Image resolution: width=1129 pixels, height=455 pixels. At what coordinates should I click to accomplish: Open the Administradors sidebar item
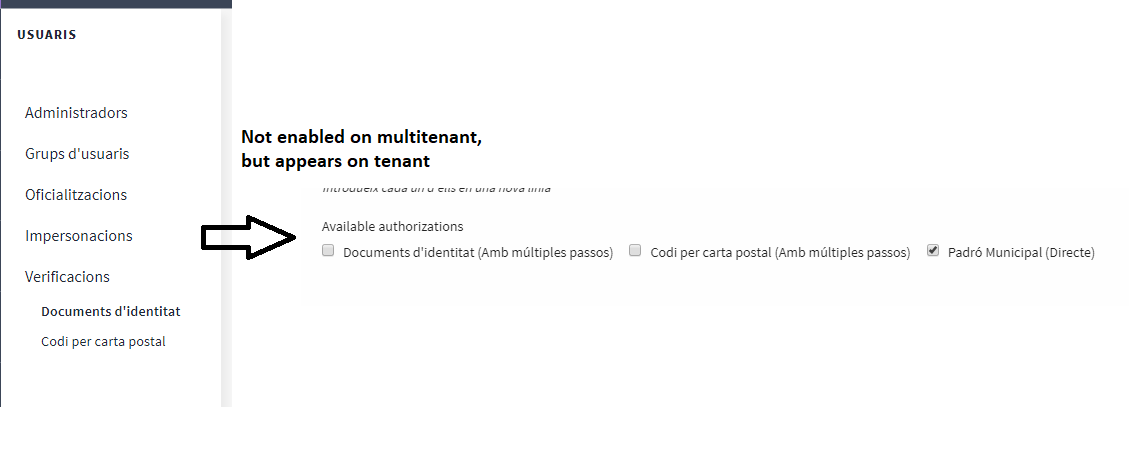coord(76,113)
